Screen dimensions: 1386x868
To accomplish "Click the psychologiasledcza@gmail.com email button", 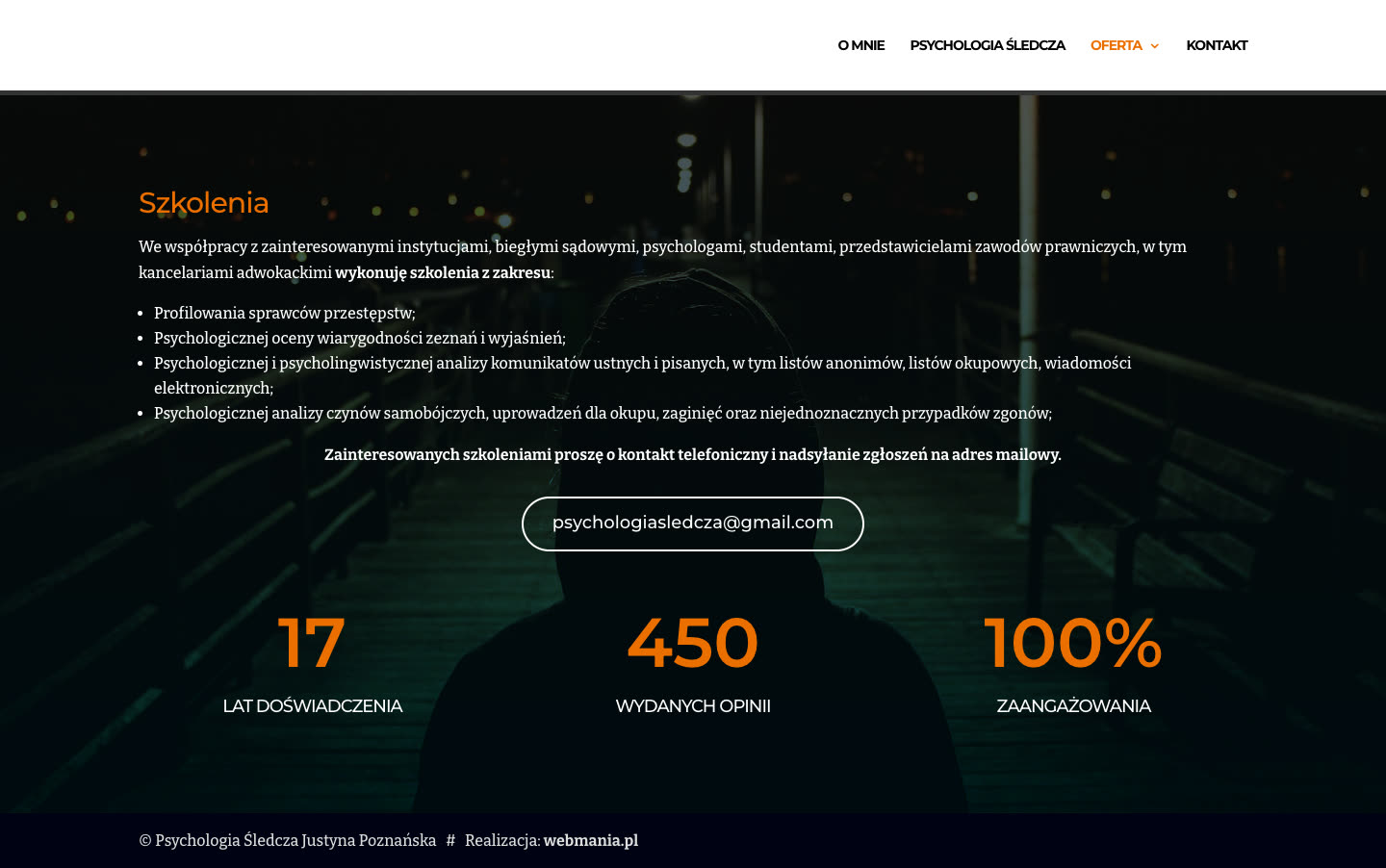I will [693, 523].
